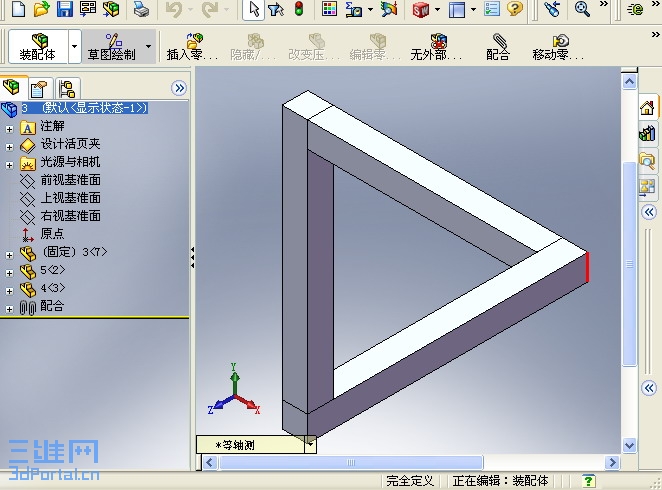Image resolution: width=662 pixels, height=490 pixels.
Task: Click the red SW SolidWorks icon
Action: click(x=421, y=9)
